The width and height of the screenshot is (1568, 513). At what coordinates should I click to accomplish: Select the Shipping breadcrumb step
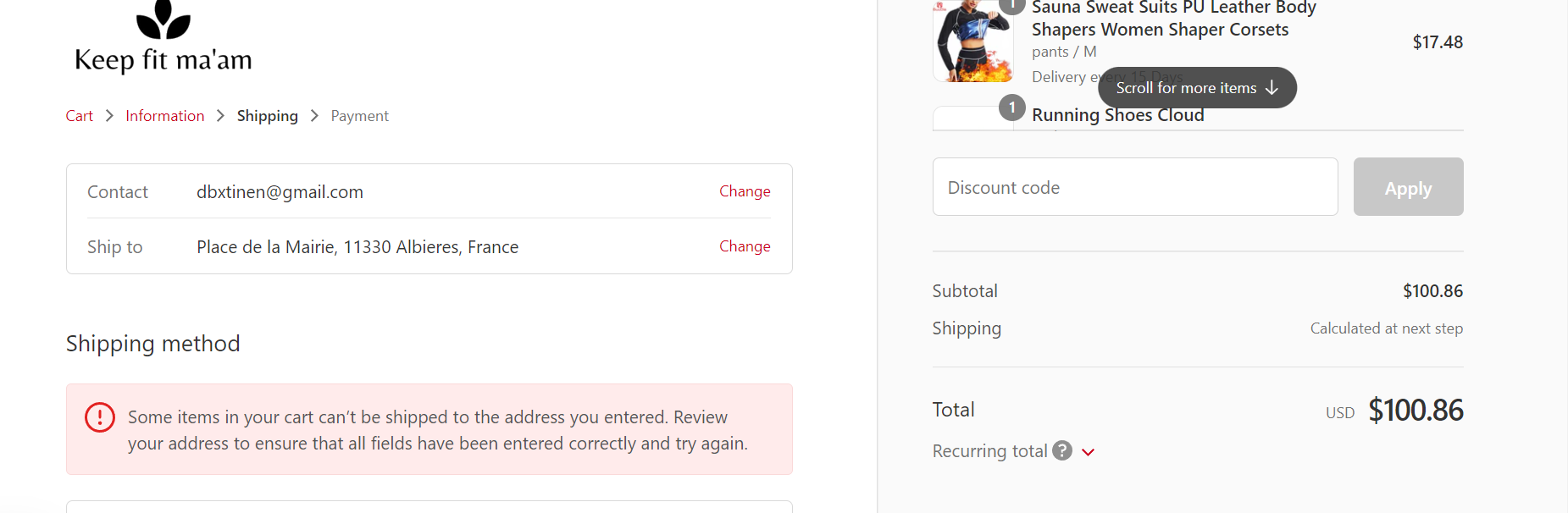(268, 116)
